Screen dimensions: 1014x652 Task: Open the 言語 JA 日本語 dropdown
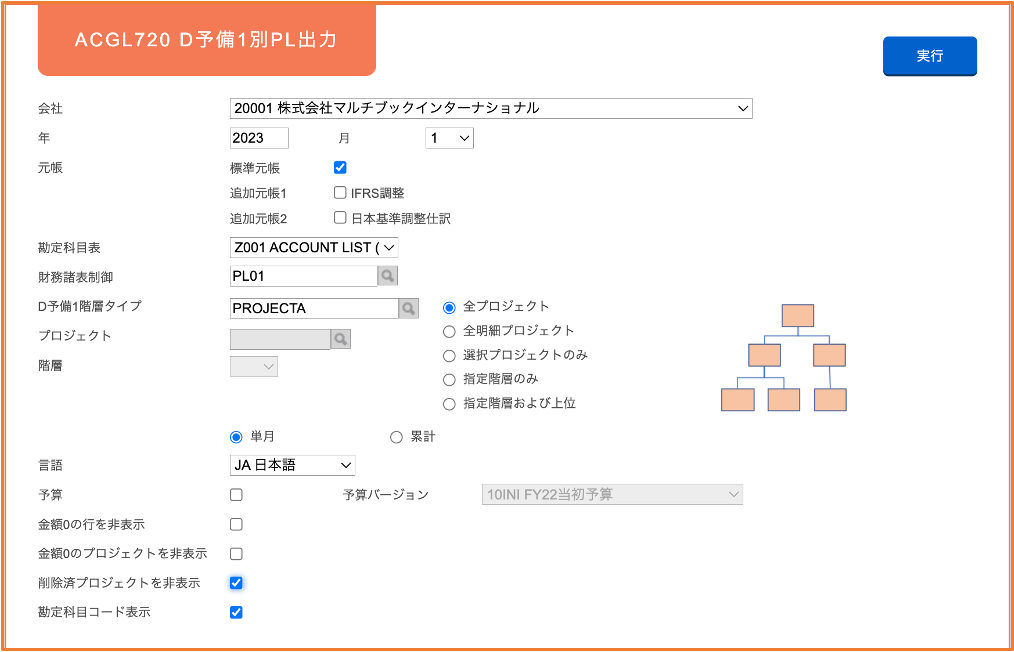click(x=292, y=465)
